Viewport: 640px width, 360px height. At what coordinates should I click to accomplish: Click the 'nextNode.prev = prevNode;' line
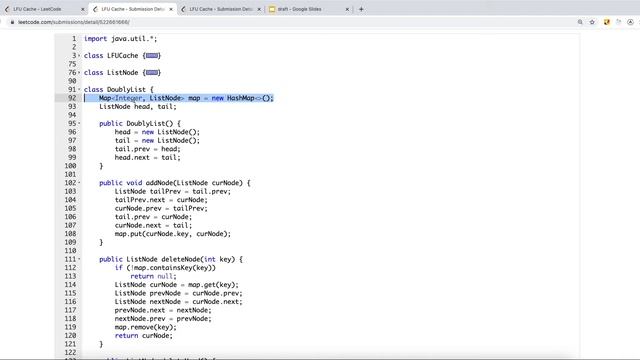[x=163, y=319]
